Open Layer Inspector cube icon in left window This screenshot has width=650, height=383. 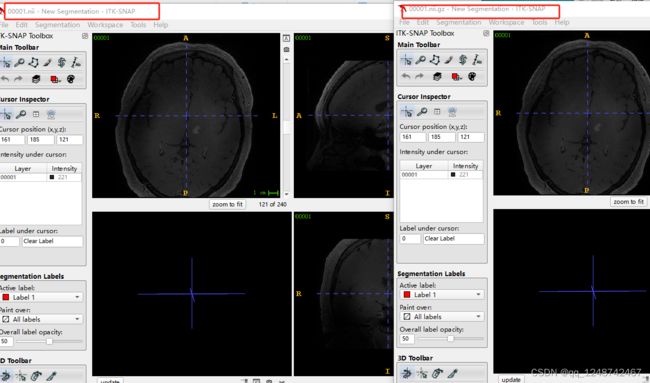pos(36,79)
